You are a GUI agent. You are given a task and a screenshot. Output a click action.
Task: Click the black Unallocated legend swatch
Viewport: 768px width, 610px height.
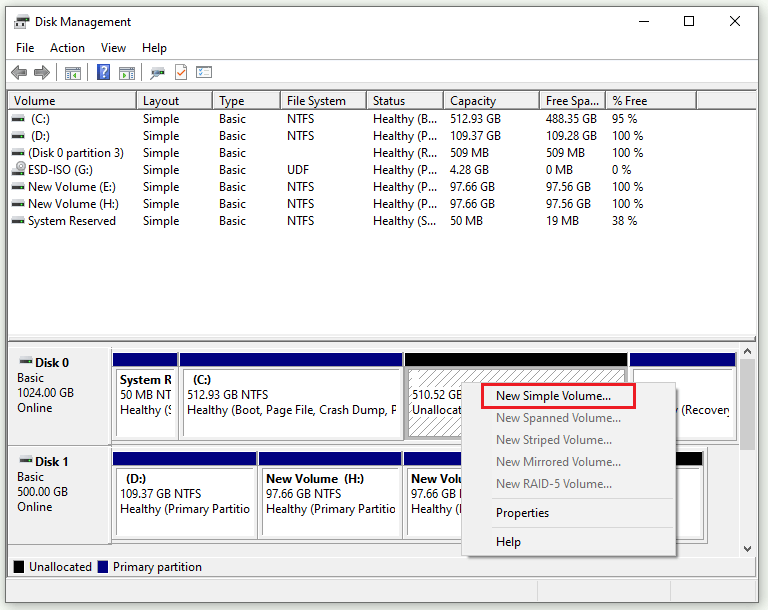19,567
